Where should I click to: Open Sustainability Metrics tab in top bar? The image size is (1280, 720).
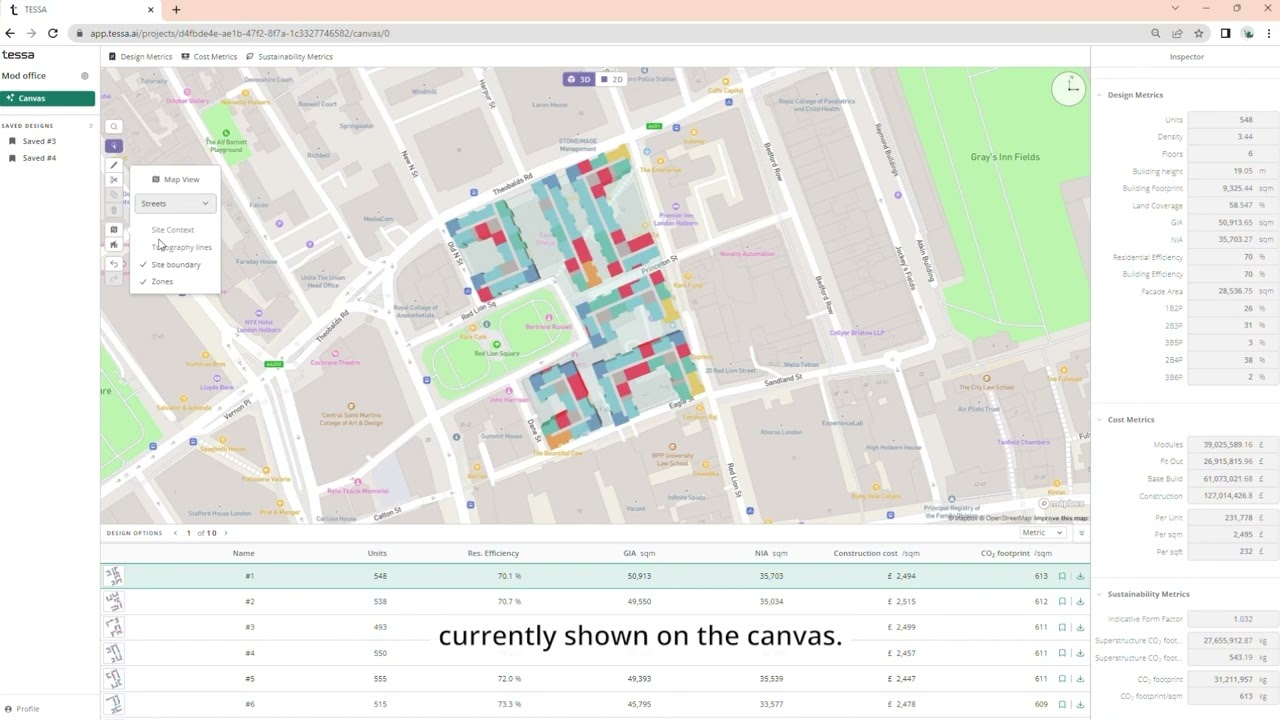click(289, 57)
